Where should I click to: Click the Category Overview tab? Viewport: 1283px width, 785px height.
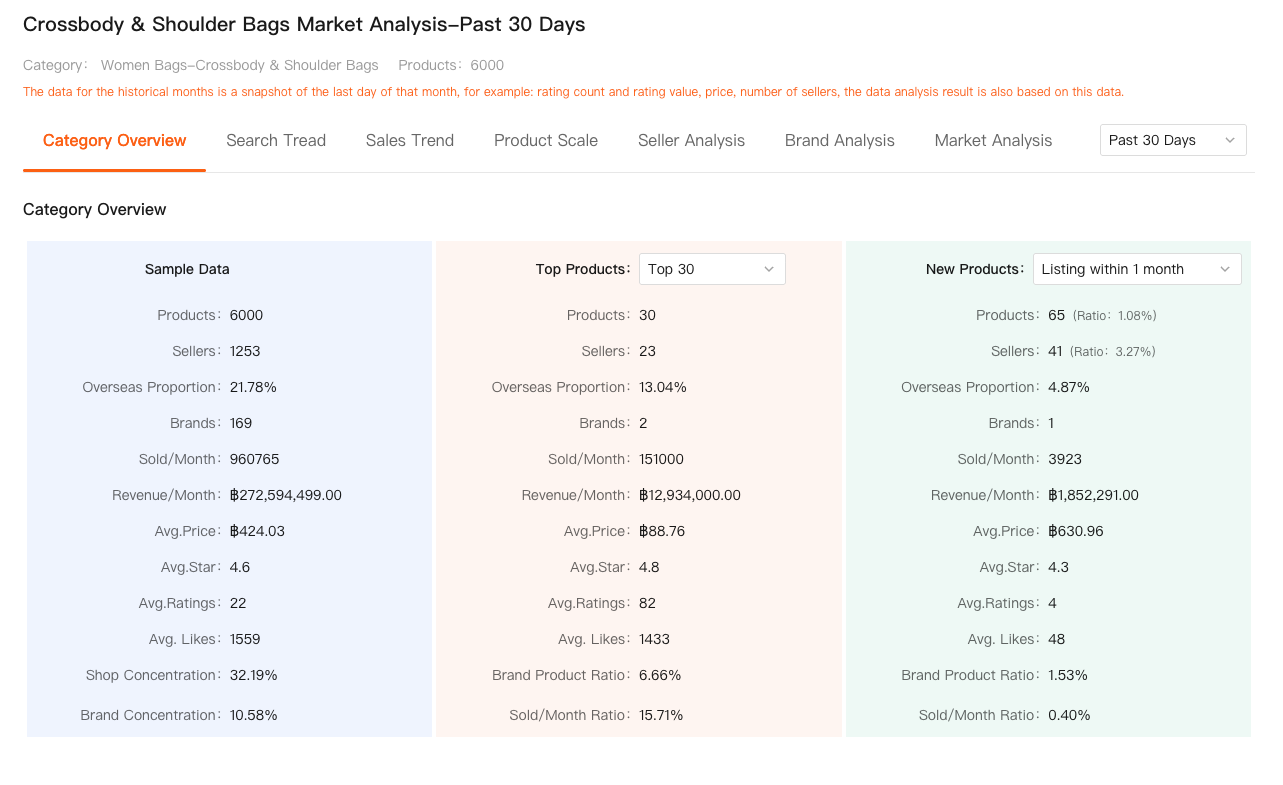tap(114, 140)
